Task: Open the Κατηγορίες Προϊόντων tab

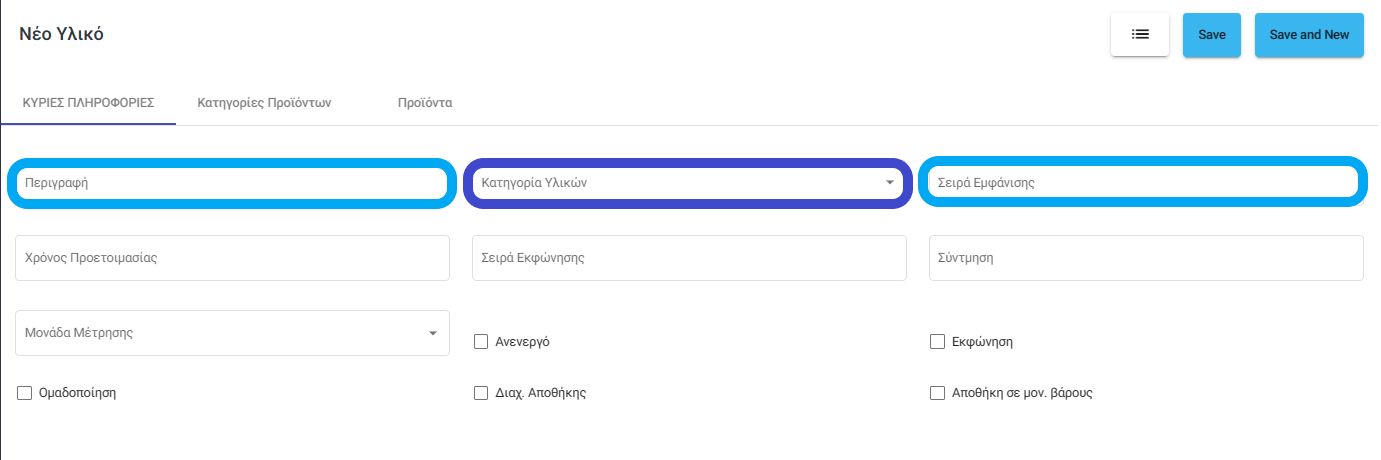Action: pyautogui.click(x=264, y=103)
